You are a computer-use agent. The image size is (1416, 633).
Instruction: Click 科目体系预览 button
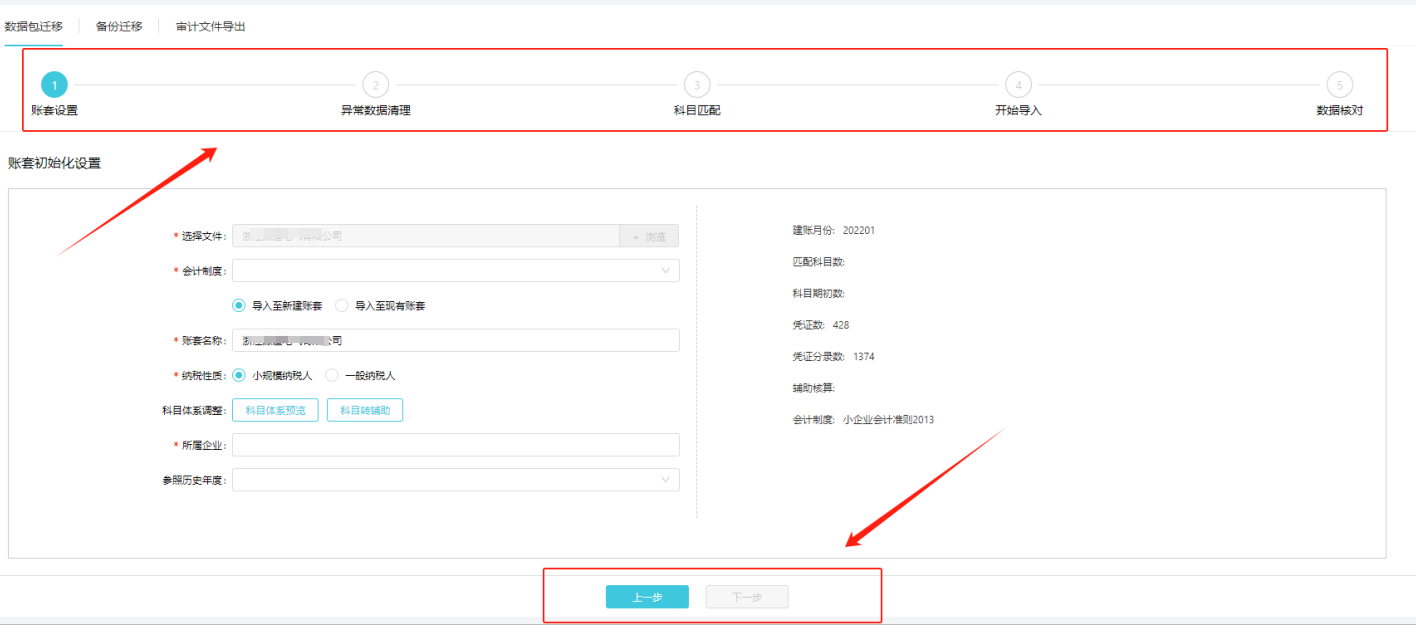[275, 410]
